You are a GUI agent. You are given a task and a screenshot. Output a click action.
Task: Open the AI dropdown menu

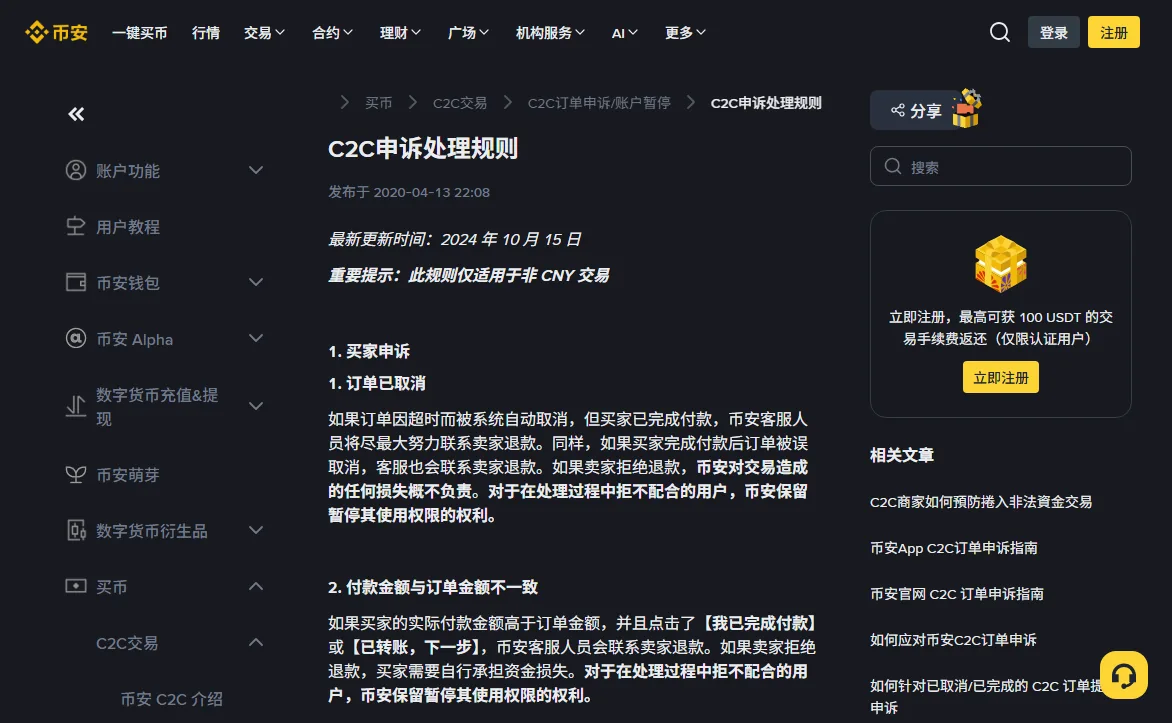pyautogui.click(x=624, y=33)
